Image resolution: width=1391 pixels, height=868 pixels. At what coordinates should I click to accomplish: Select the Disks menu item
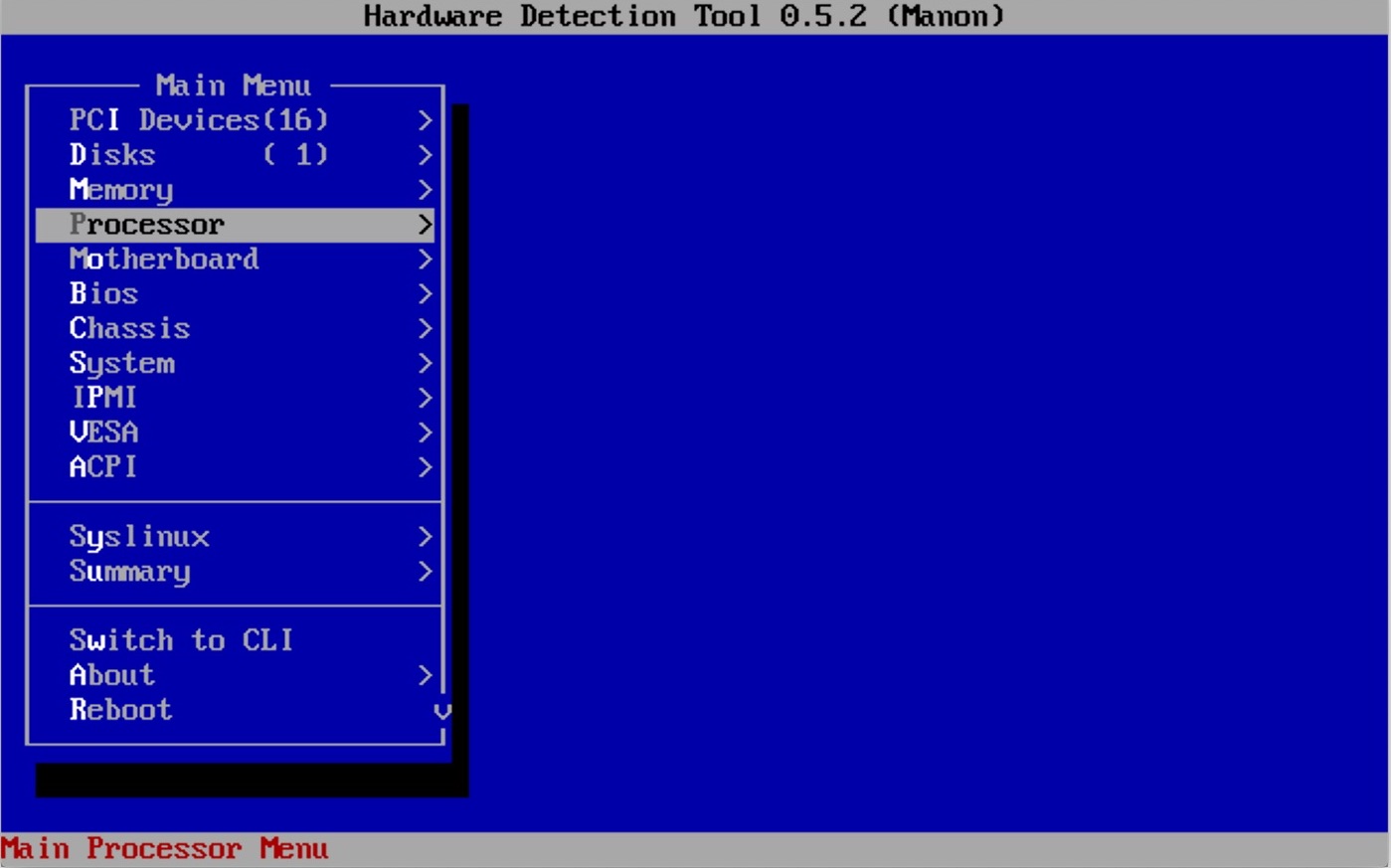coord(112,155)
